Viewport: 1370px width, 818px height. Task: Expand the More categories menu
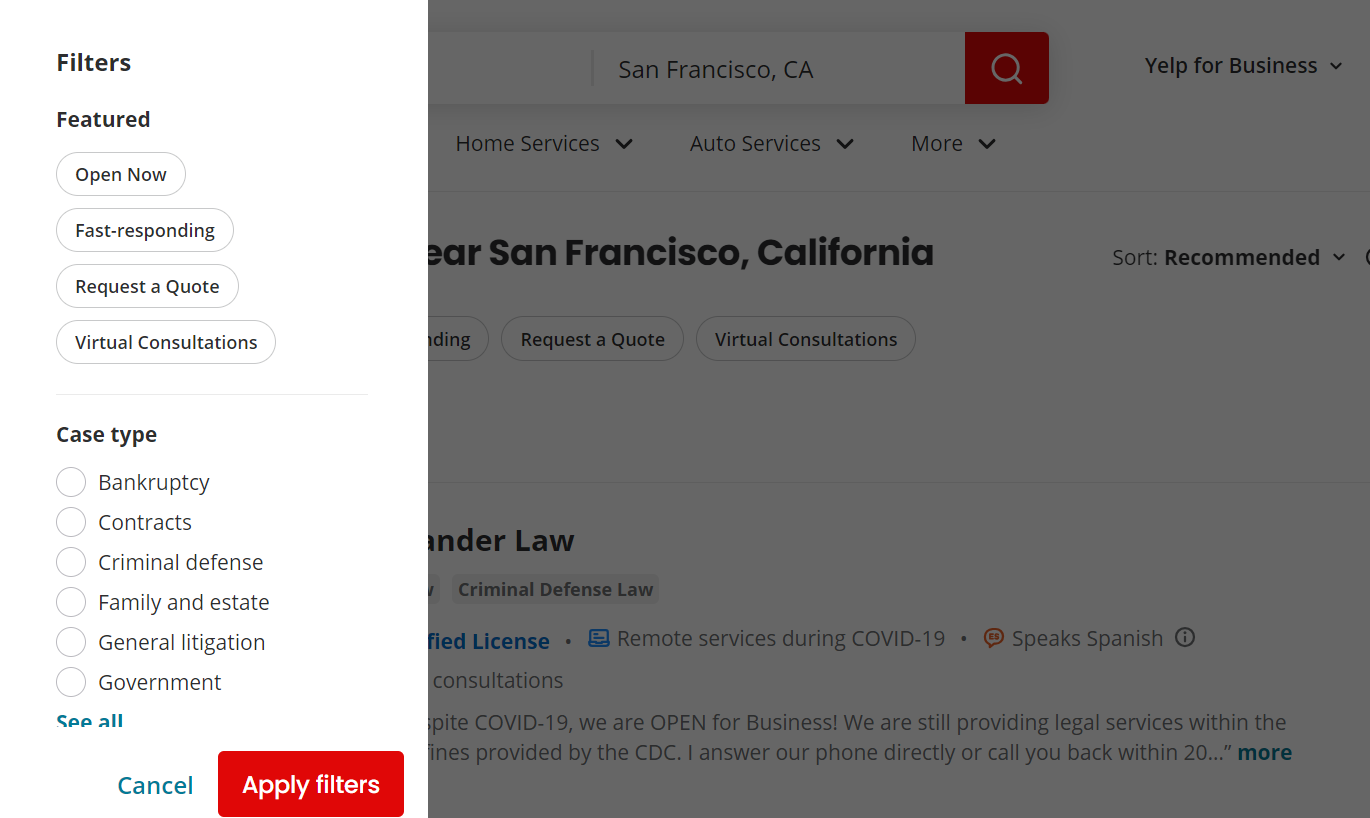coord(953,144)
